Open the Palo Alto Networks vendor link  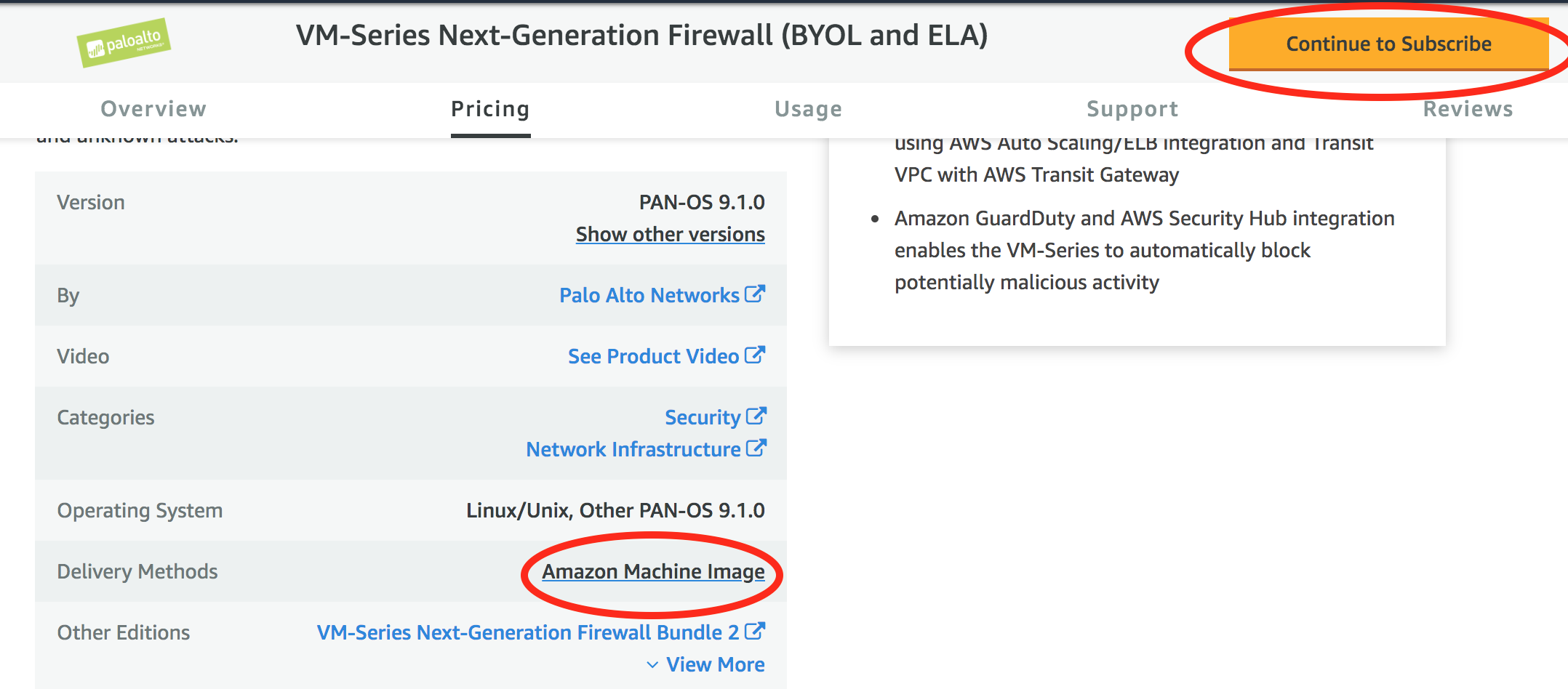click(649, 295)
